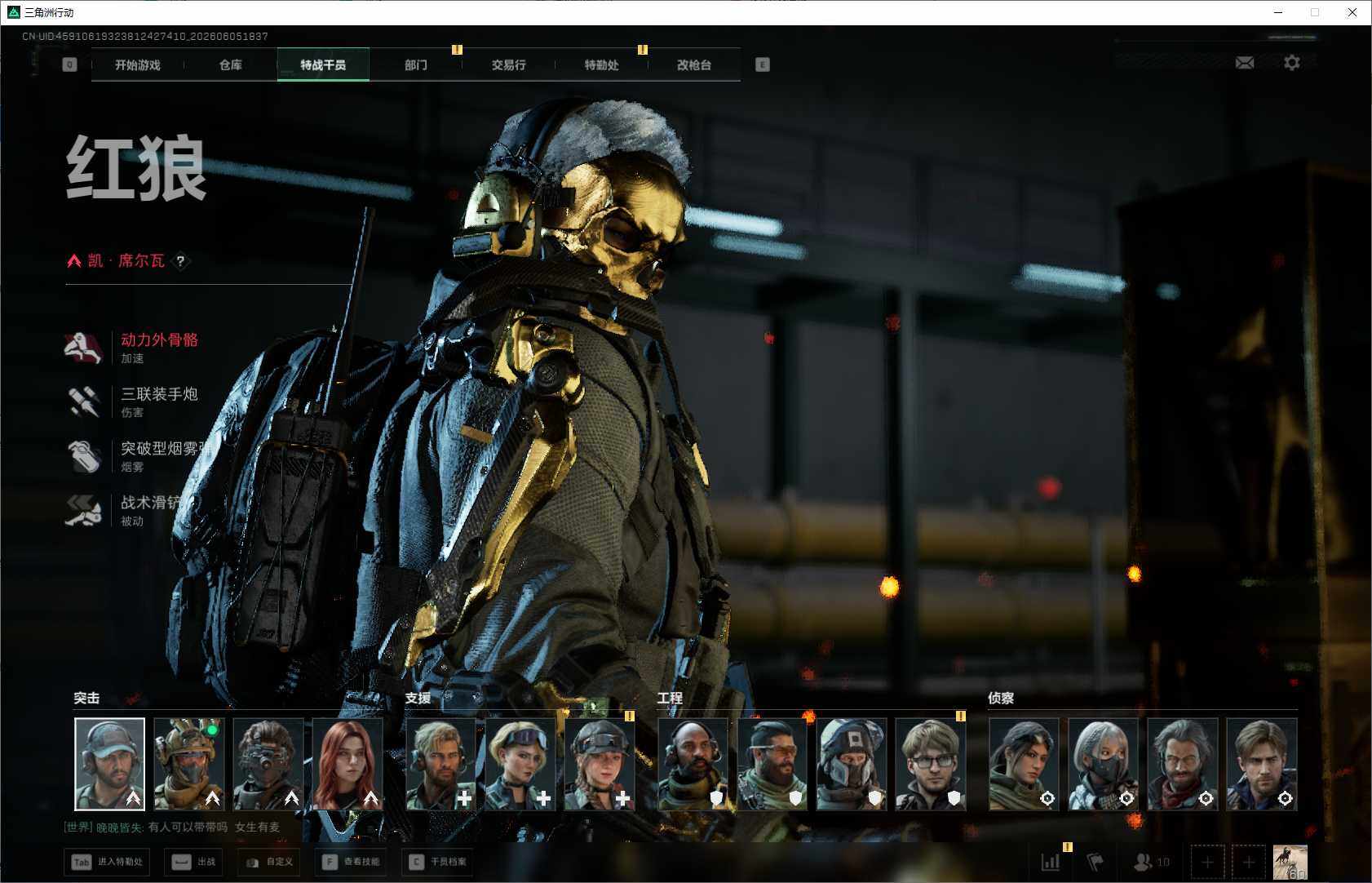Open the 交易行 tab
The height and width of the screenshot is (883, 1372).
pyautogui.click(x=509, y=64)
